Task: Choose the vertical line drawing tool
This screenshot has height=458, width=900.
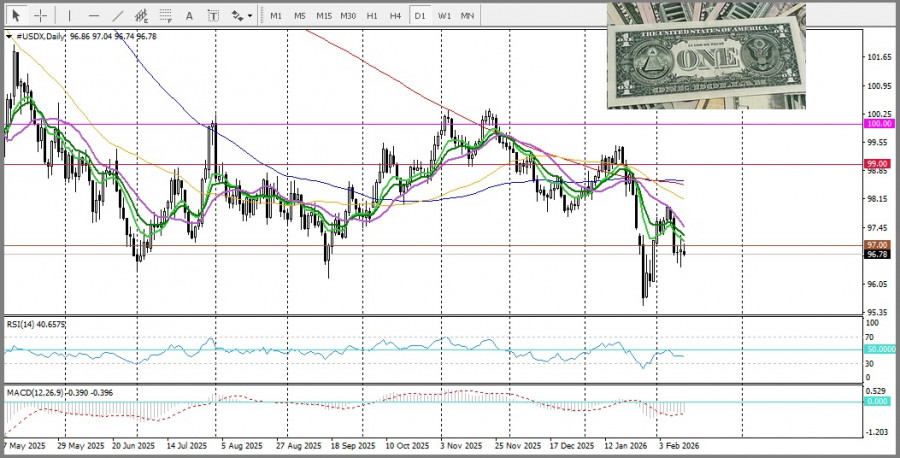Action: [68, 16]
